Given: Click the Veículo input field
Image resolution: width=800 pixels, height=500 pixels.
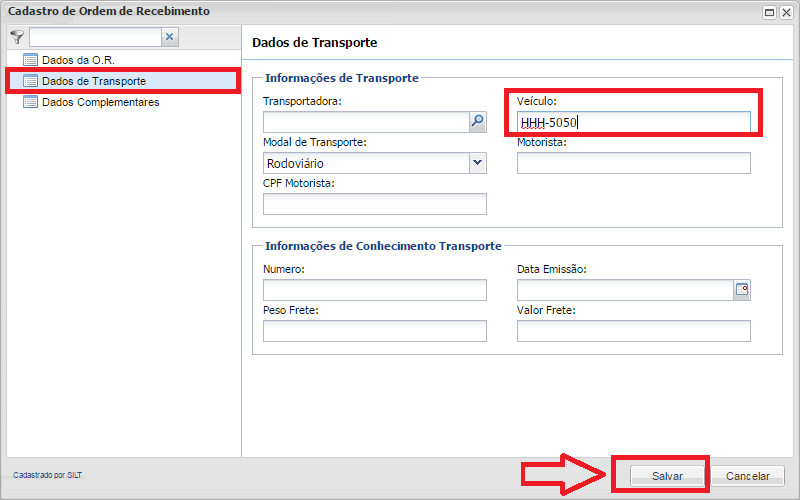Looking at the screenshot, I should 633,122.
